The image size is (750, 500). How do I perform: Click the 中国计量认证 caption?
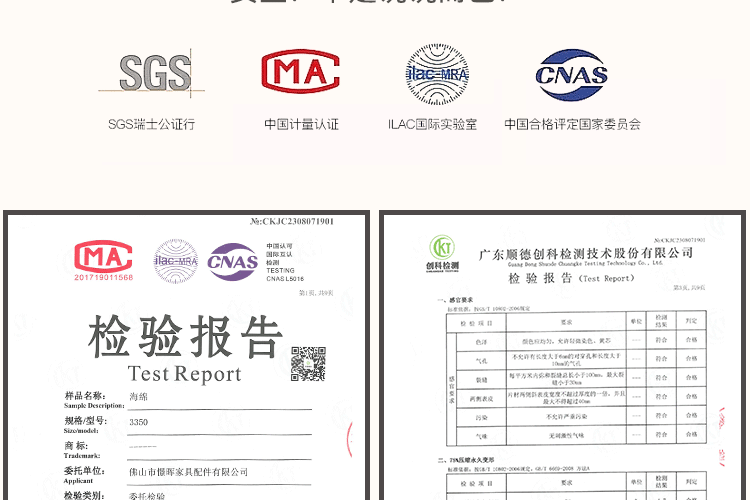click(301, 124)
